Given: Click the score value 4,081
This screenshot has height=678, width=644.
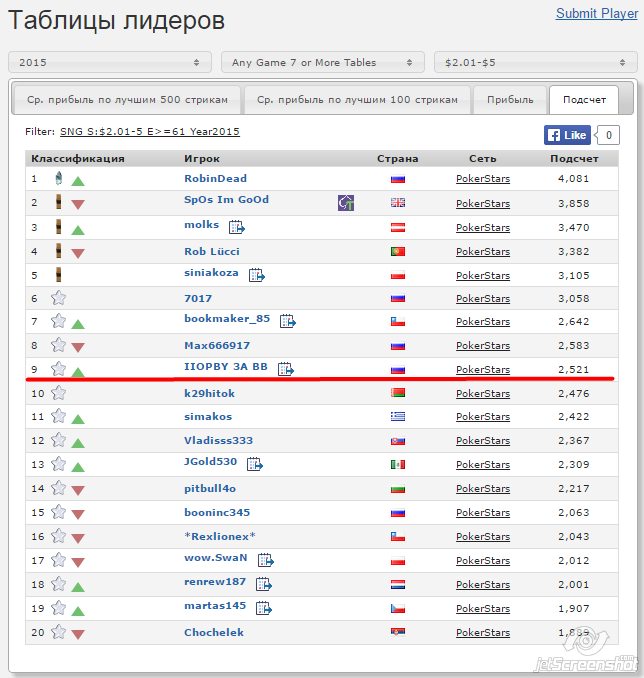Looking at the screenshot, I should click(x=574, y=178).
